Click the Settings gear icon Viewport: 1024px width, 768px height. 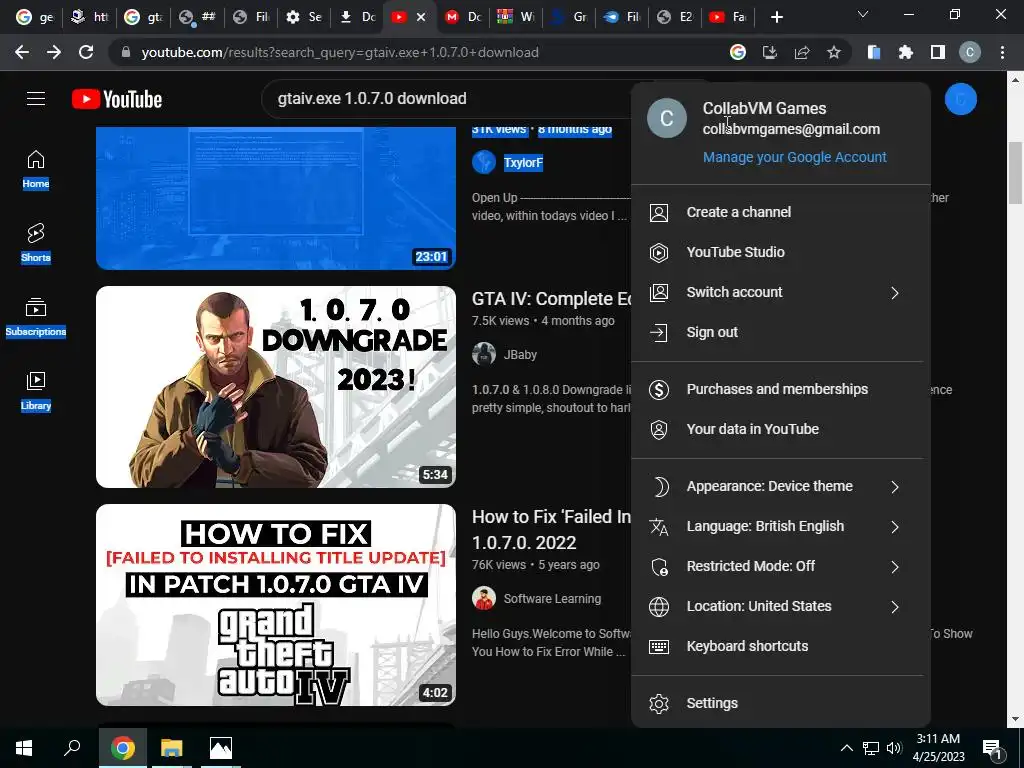coord(659,703)
